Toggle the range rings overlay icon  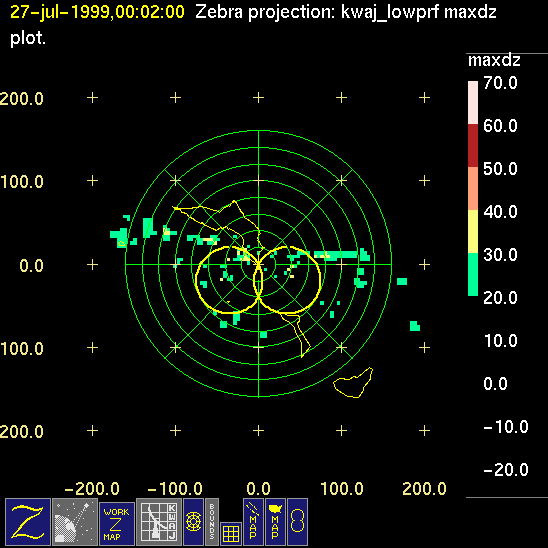coord(193,522)
